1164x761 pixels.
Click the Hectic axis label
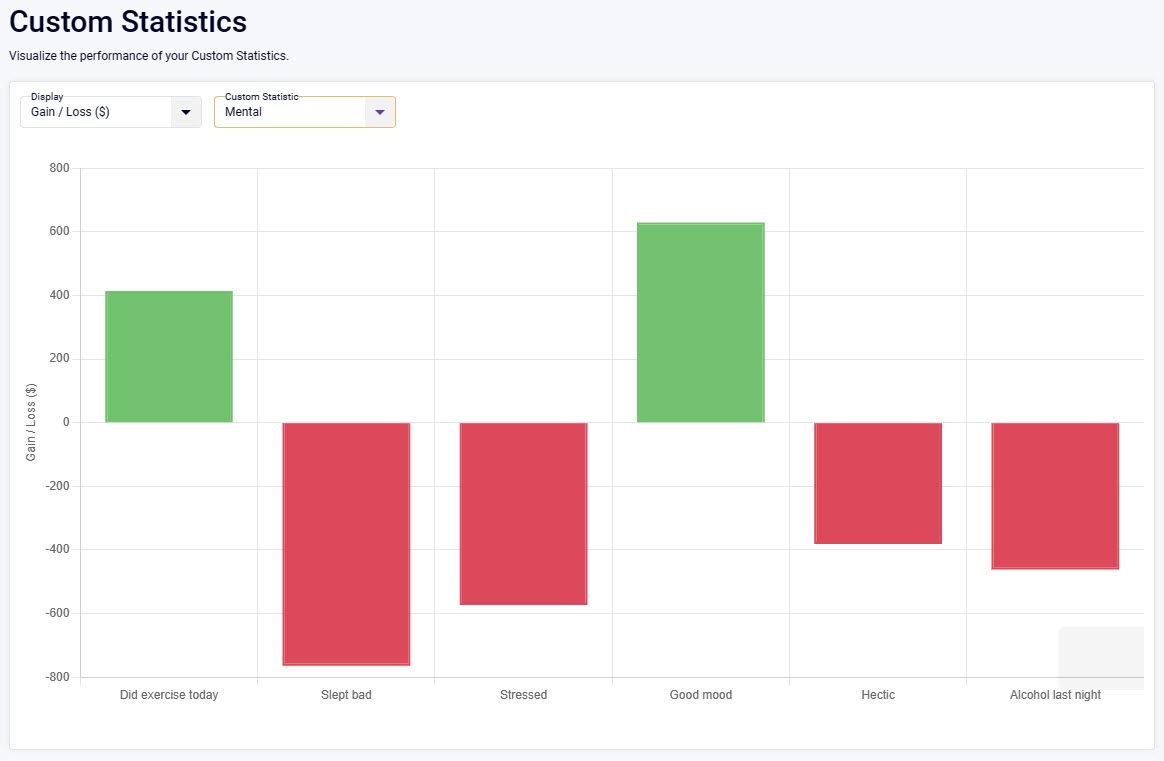click(878, 695)
